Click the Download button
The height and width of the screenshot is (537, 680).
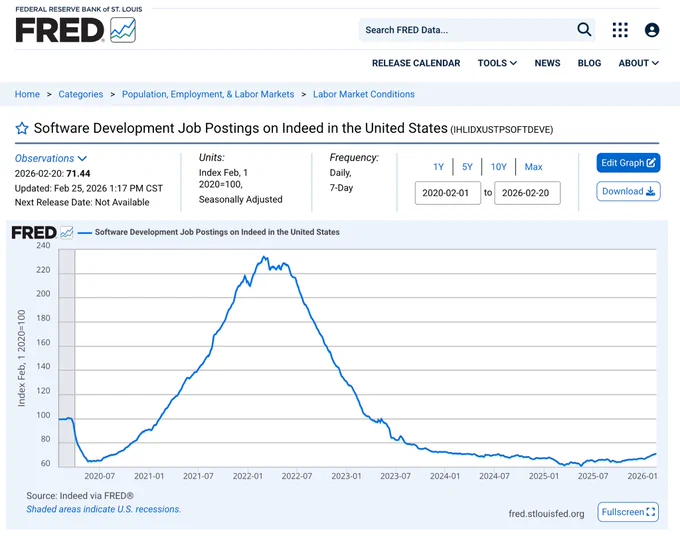[628, 191]
